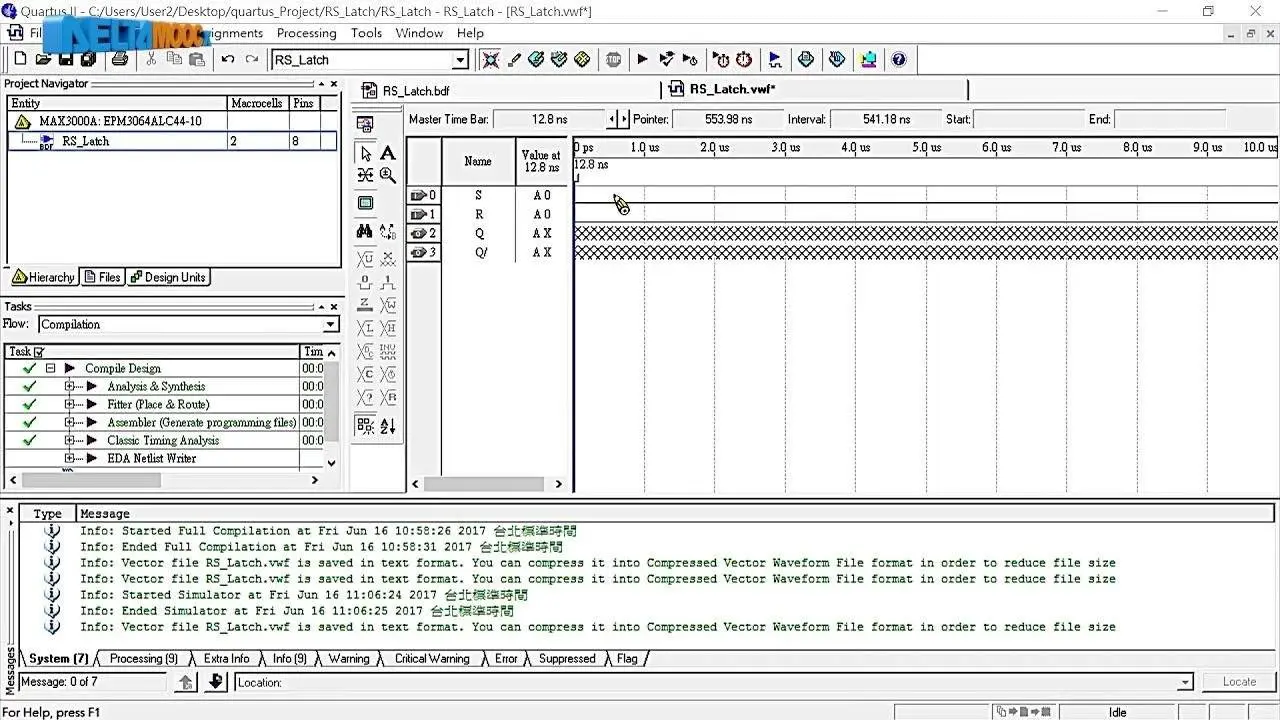Apply Weak High (H) waveform

(388, 328)
